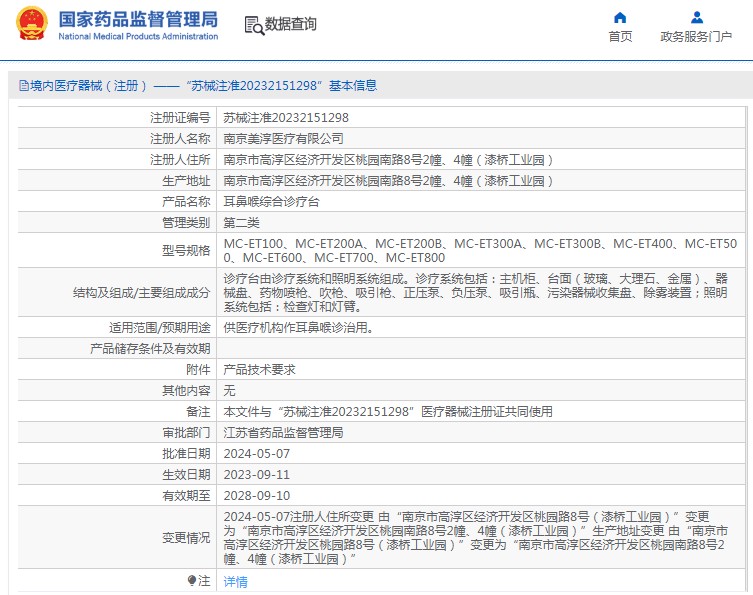Click the 备注 row label
This screenshot has height=595, width=753.
(x=198, y=412)
